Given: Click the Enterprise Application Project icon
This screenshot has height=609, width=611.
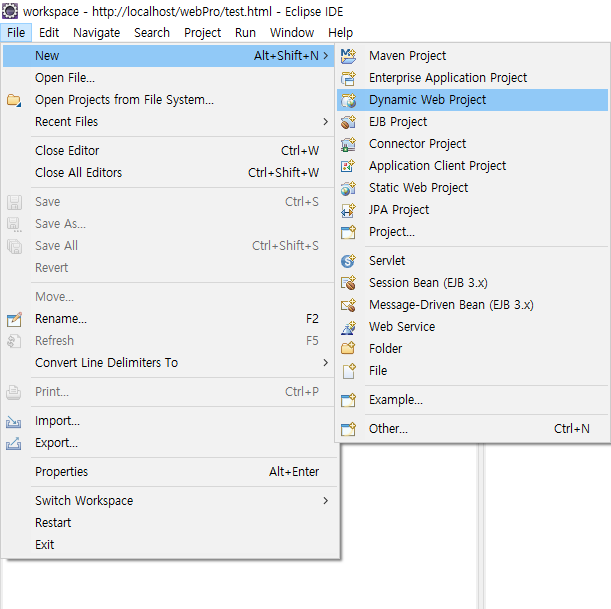Looking at the screenshot, I should click(x=348, y=78).
